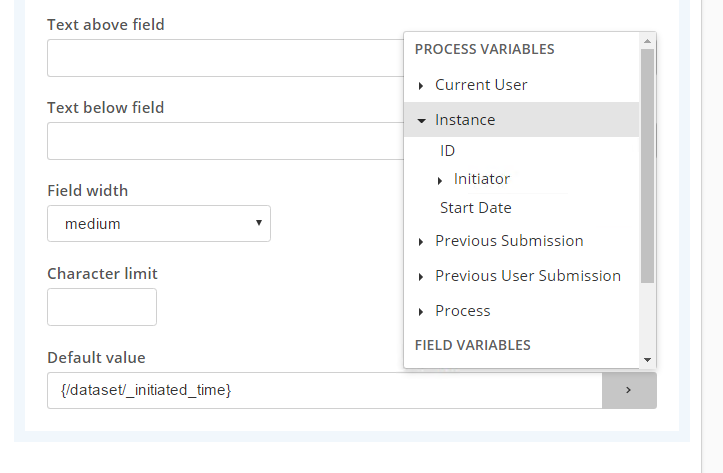Click the Previous Submission label
Screen dimensions: 723x473
coord(509,241)
